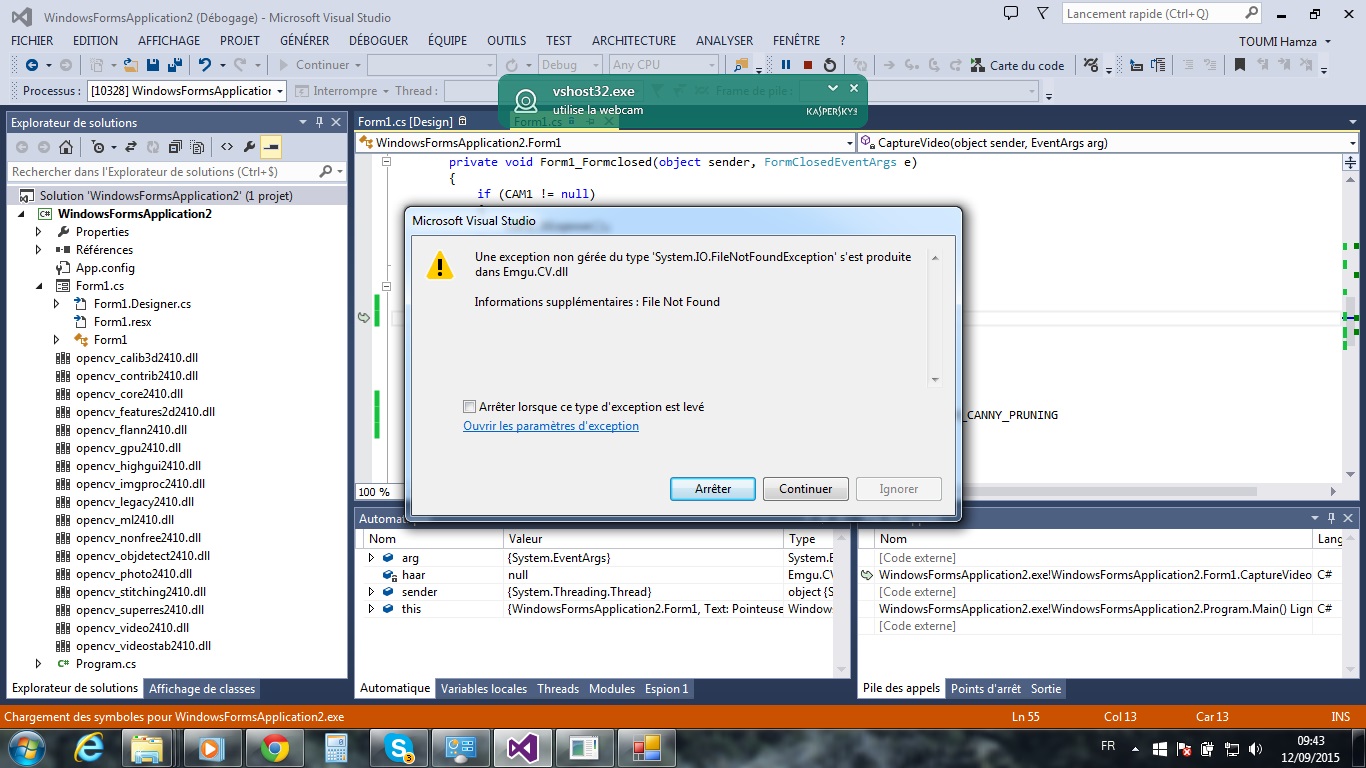Image resolution: width=1366 pixels, height=768 pixels.
Task: Click the Restart debugging icon
Action: coord(830,65)
